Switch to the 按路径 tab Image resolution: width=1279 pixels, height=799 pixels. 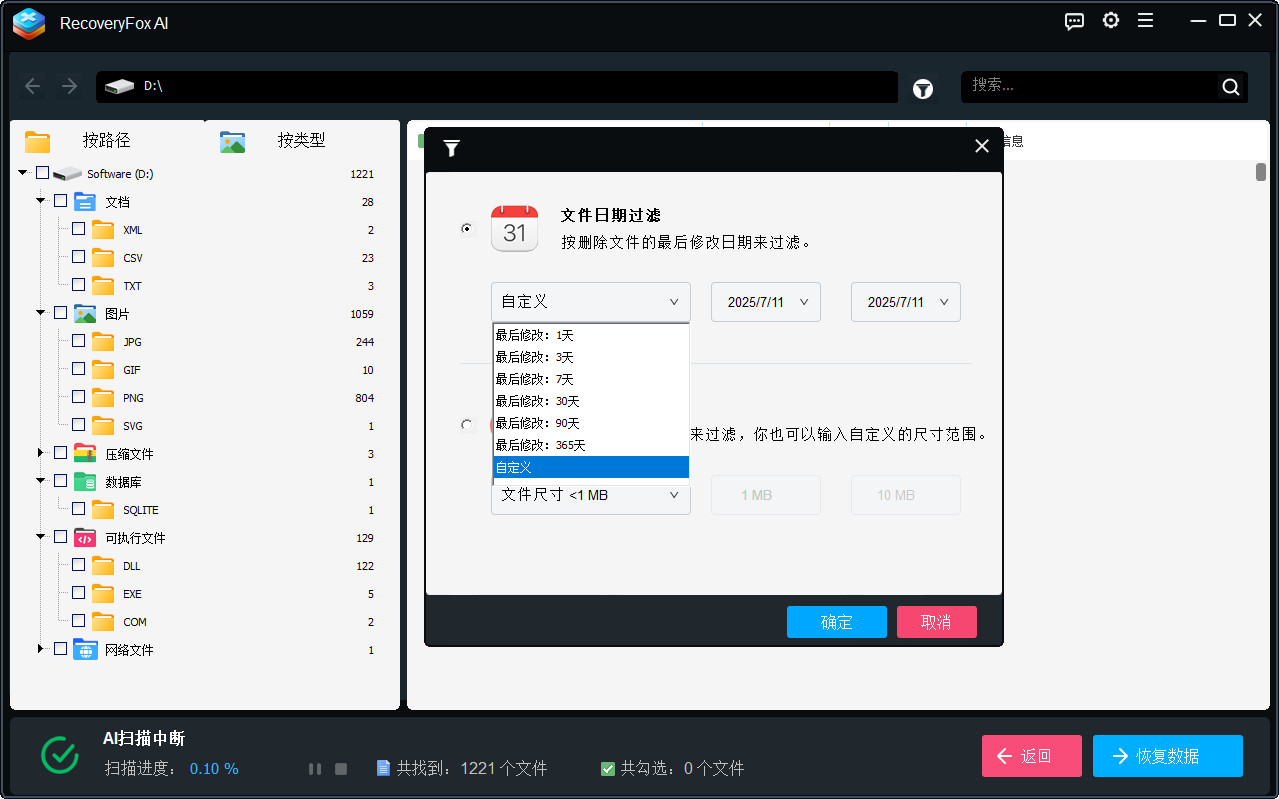107,140
